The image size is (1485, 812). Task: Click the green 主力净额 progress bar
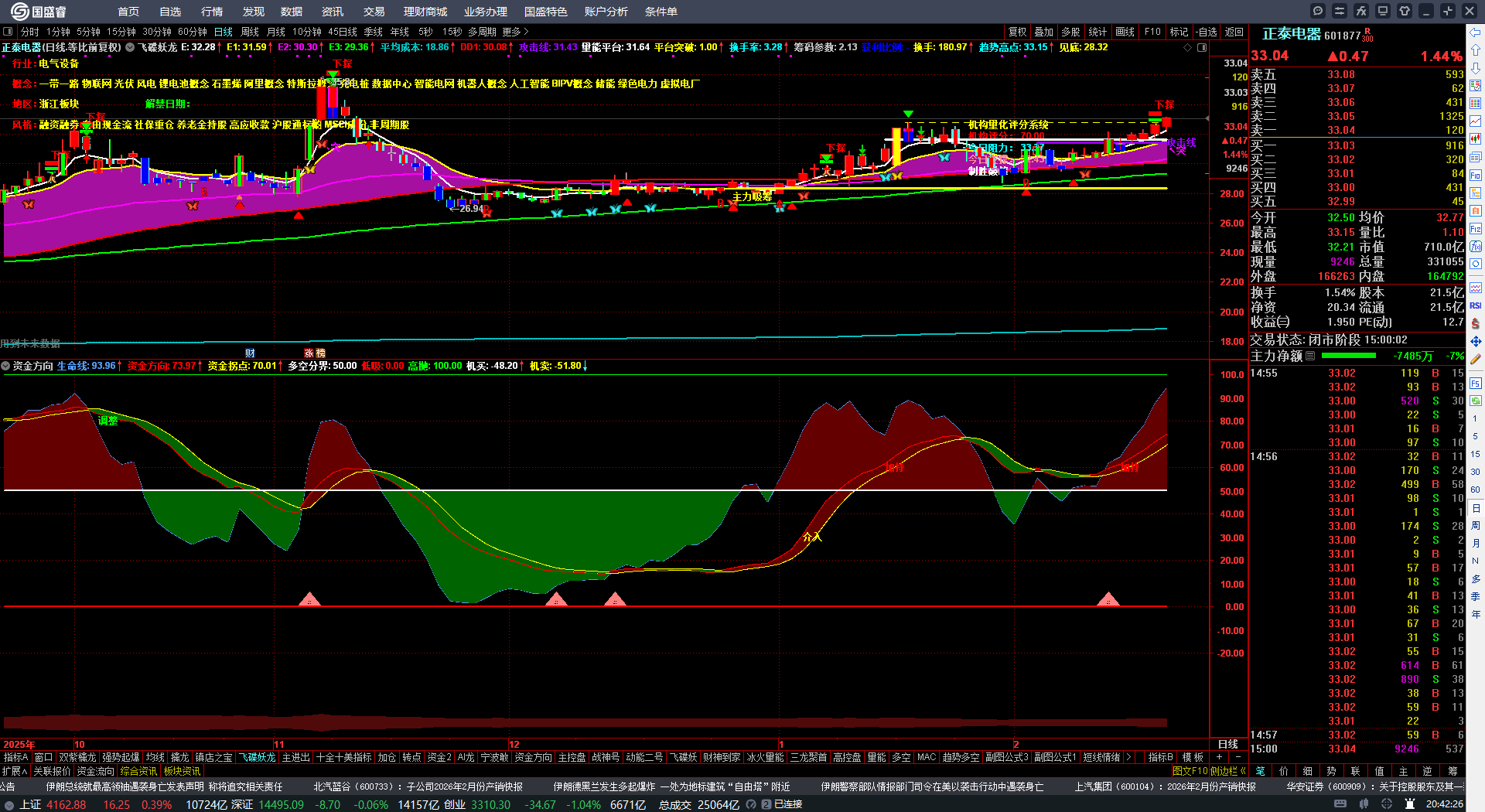pyautogui.click(x=1349, y=356)
